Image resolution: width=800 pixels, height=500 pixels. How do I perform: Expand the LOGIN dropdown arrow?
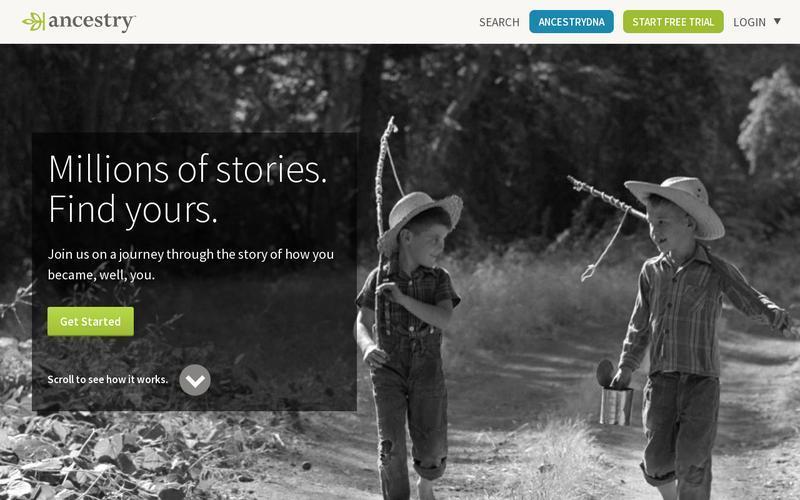777,21
